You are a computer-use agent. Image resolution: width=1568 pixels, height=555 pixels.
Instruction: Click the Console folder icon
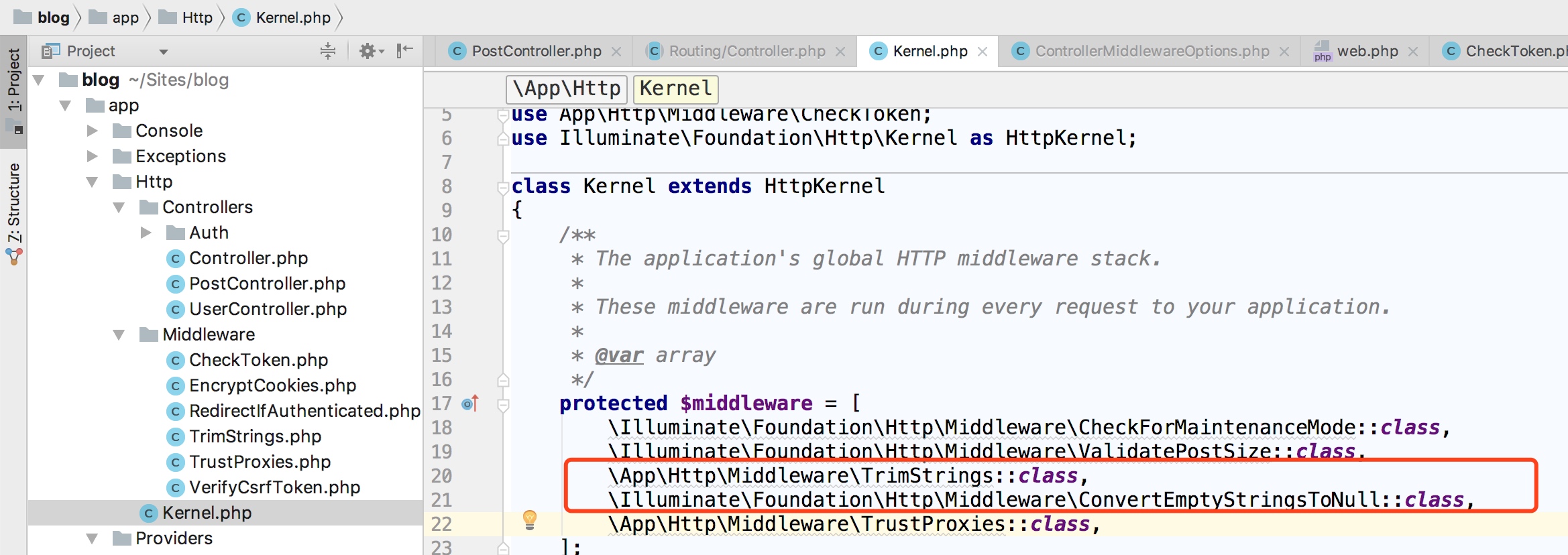tap(122, 131)
